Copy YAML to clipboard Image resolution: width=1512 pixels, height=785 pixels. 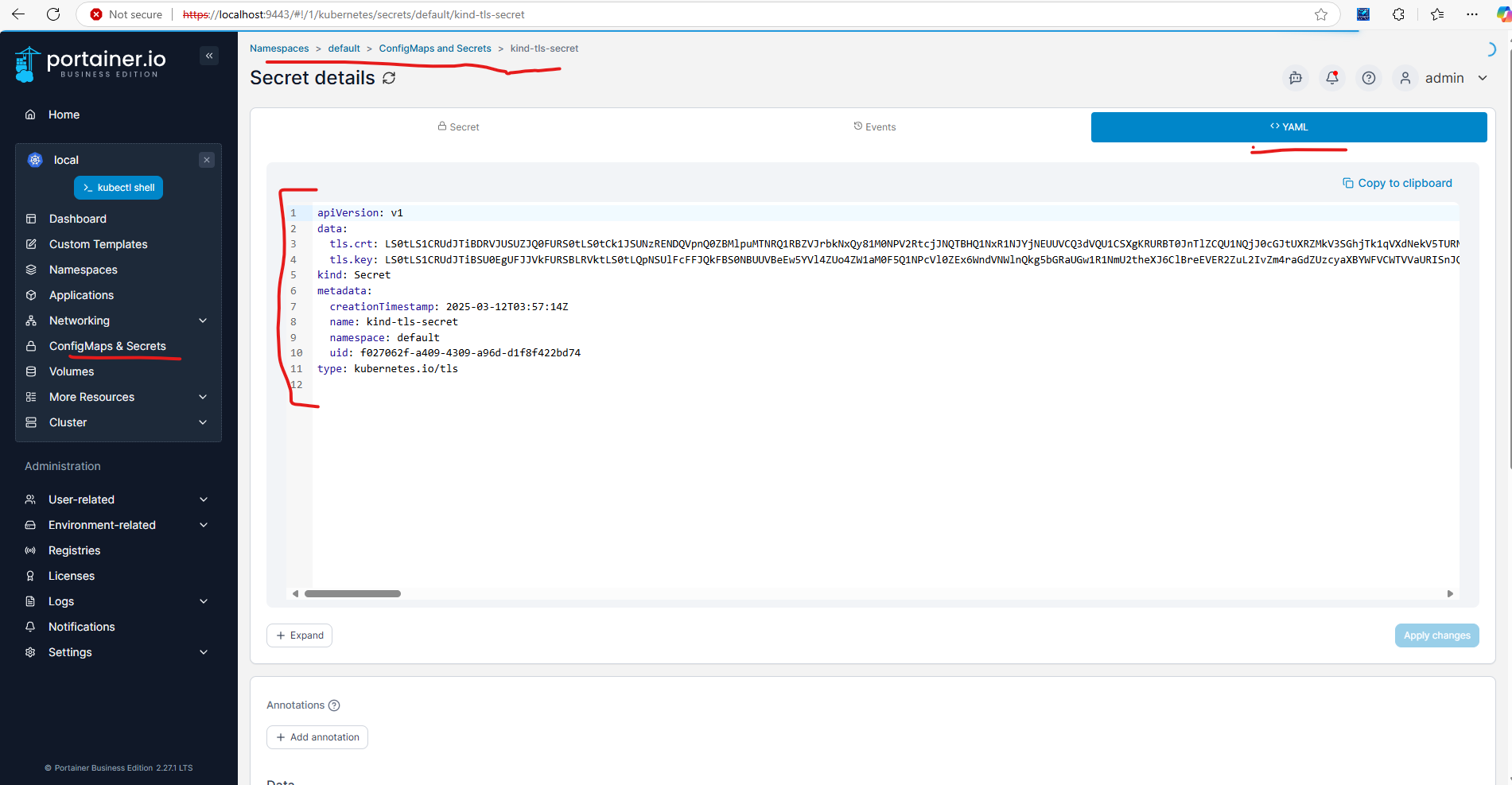click(x=1397, y=183)
